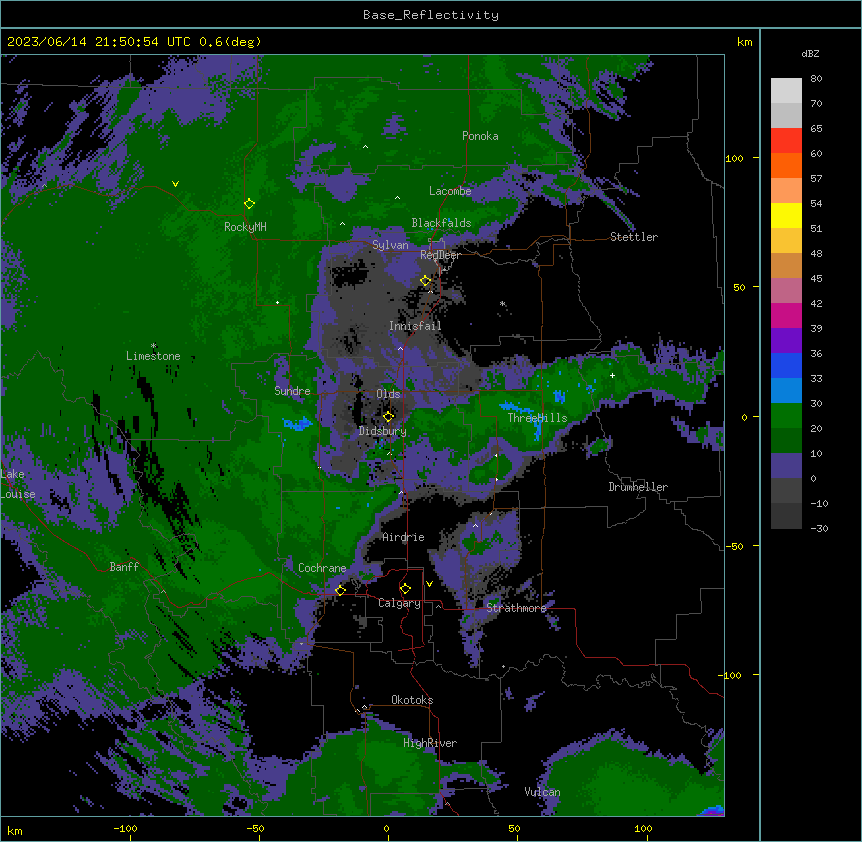
Task: Select the bright yellow 54 dBZ legend swatch
Action: coord(786,215)
